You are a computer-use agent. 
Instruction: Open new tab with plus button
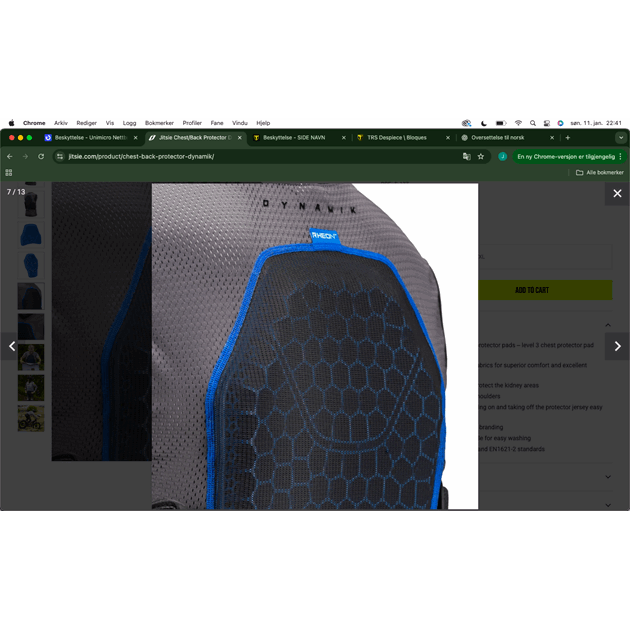[x=568, y=137]
